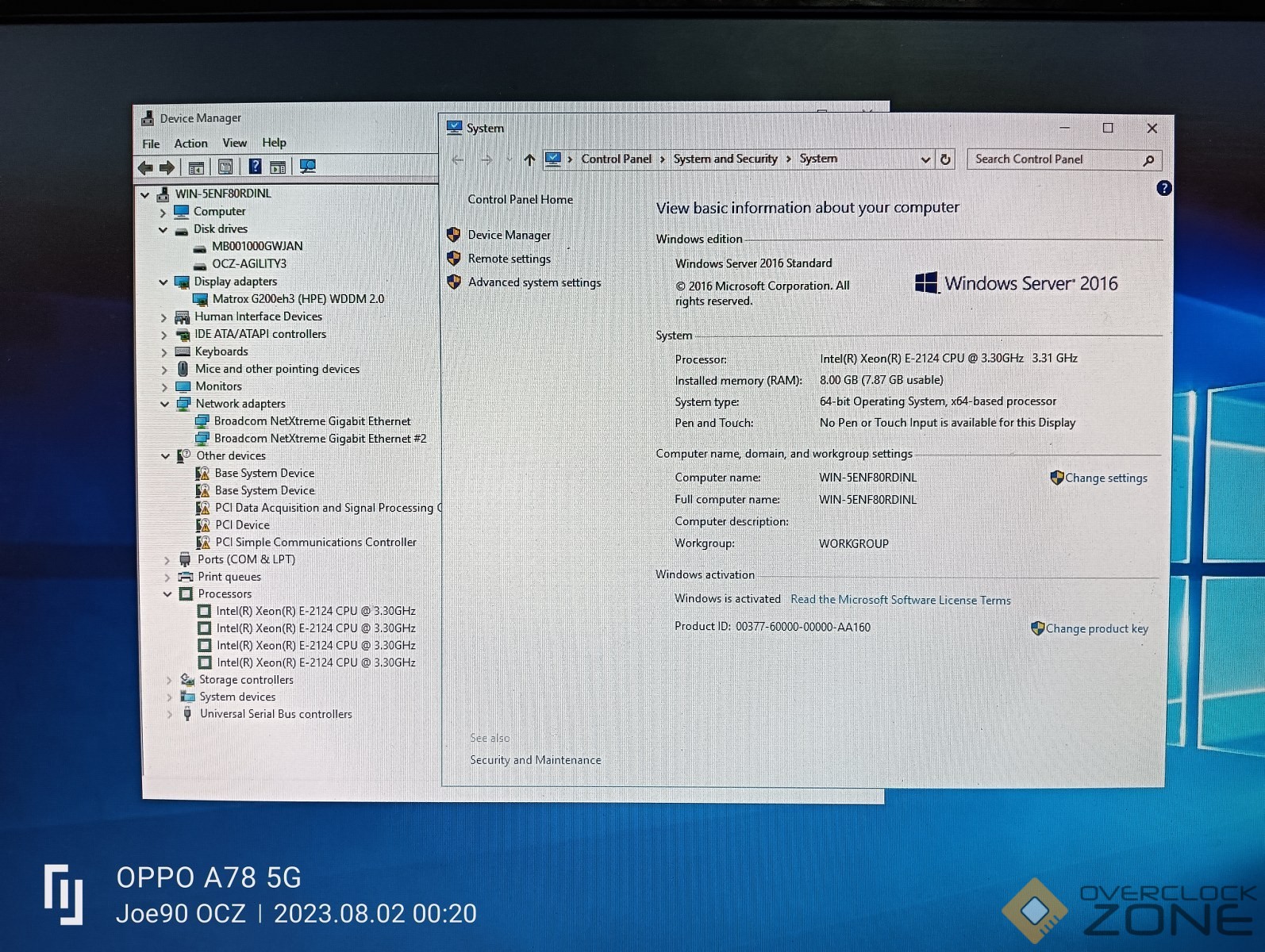This screenshot has height=952, width=1265.
Task: Click the Refresh button in System address bar
Action: click(x=945, y=159)
